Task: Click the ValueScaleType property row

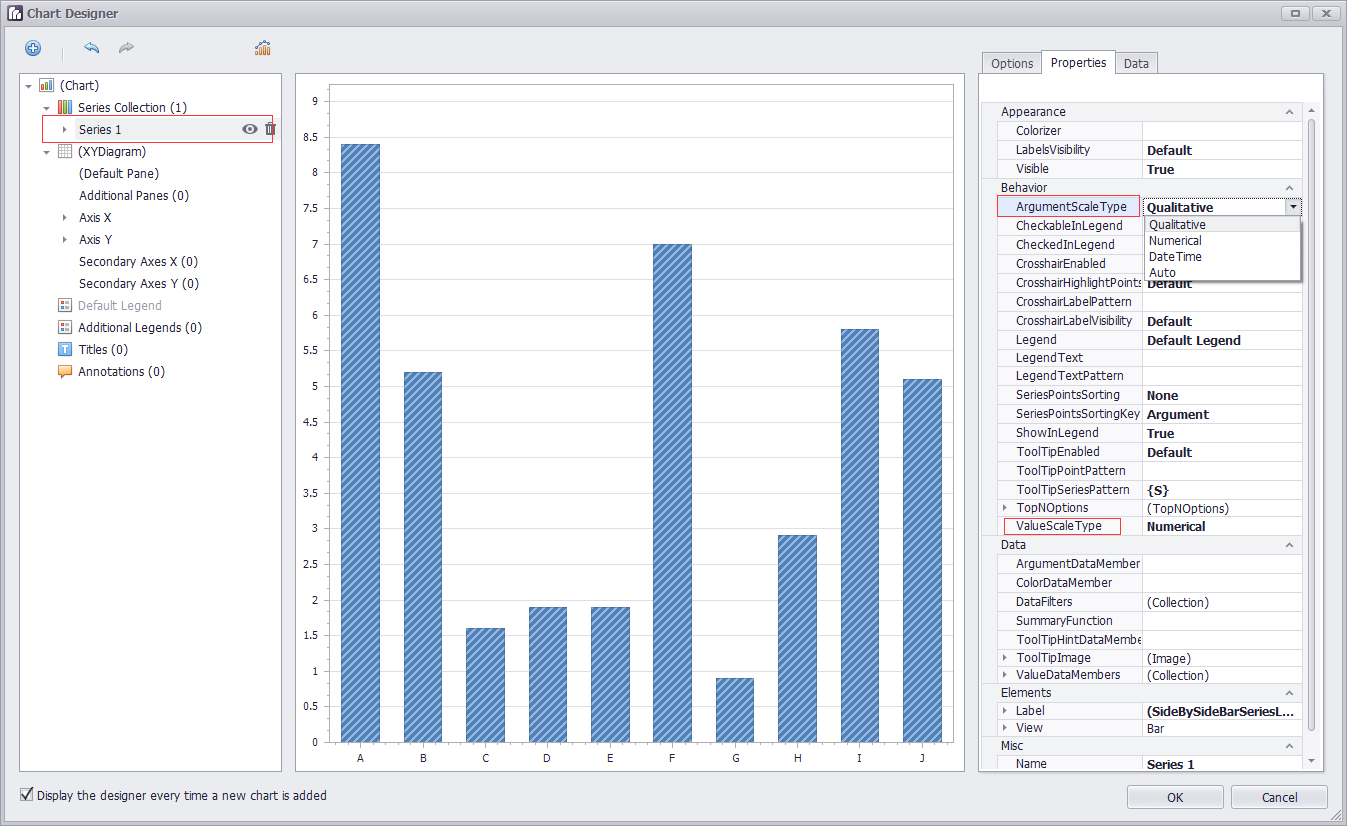Action: click(1150, 526)
